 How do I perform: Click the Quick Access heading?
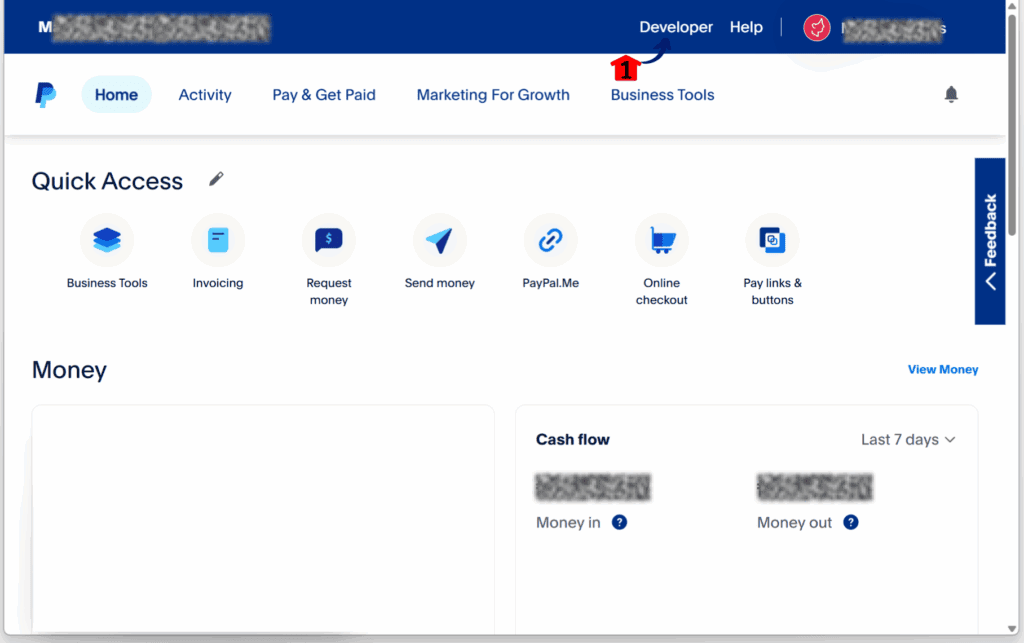click(107, 181)
